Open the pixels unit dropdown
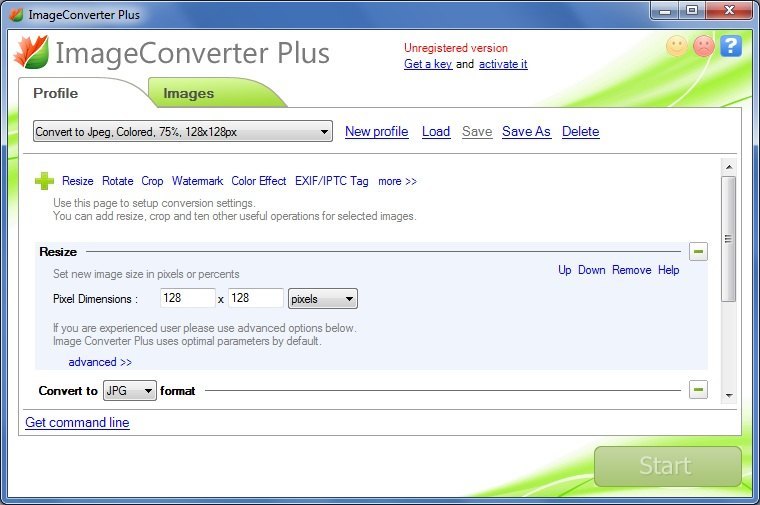Image resolution: width=760 pixels, height=505 pixels. click(x=323, y=299)
